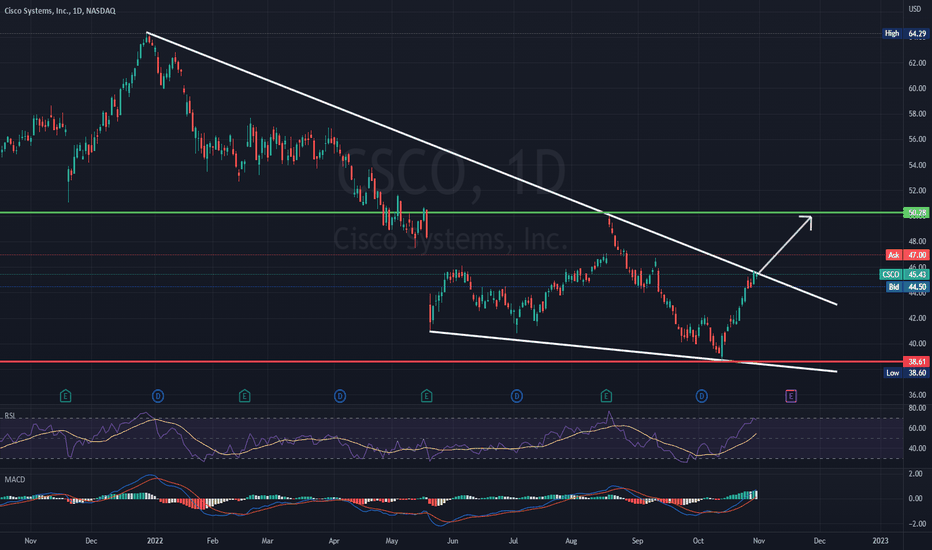
Task: Click the Cisco Systems, Inc. chart title
Action: click(x=60, y=11)
